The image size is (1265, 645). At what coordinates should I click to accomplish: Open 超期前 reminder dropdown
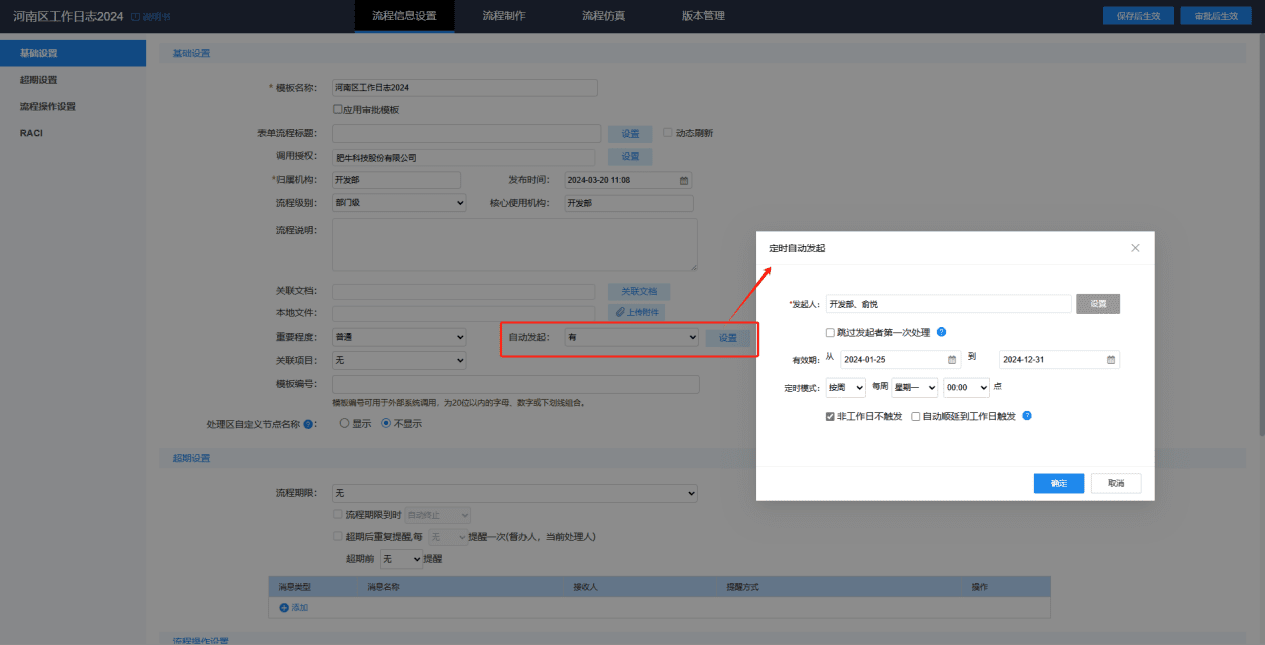pos(402,559)
